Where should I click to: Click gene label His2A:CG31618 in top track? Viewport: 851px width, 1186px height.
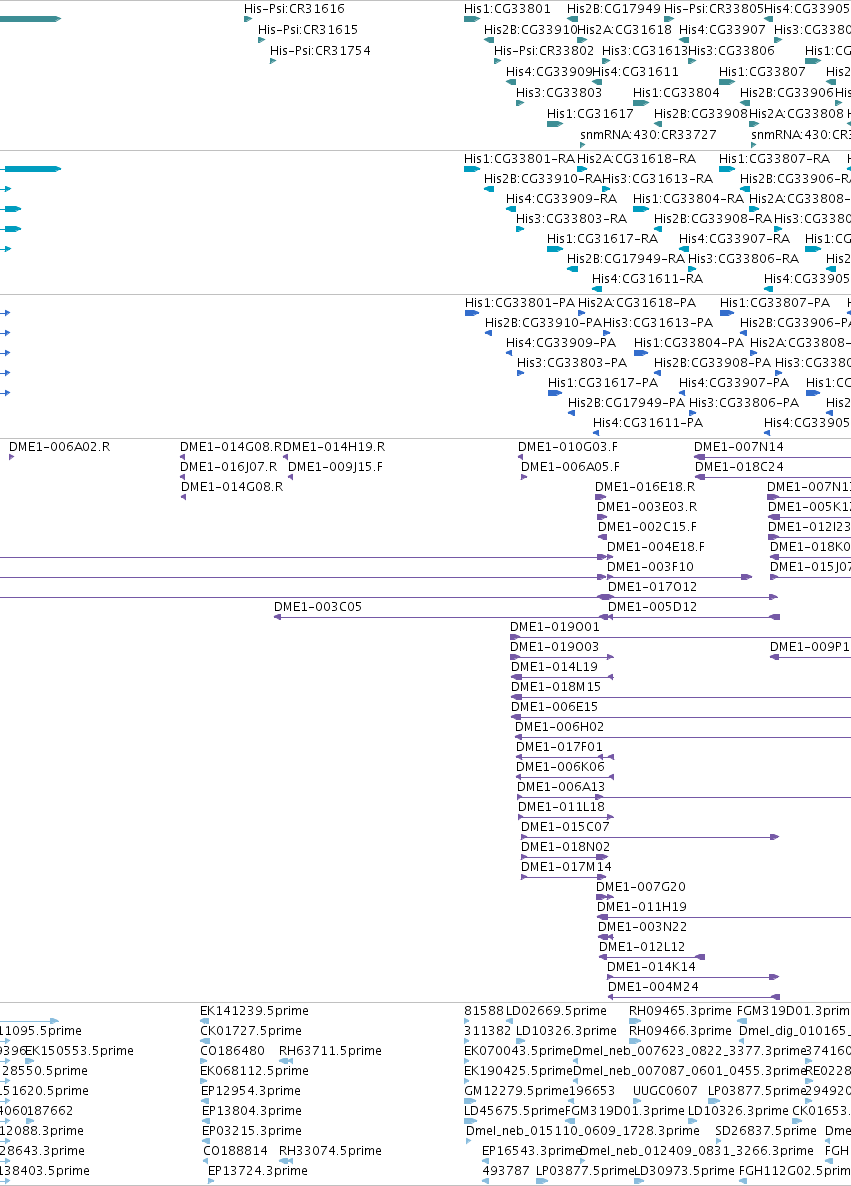(624, 29)
